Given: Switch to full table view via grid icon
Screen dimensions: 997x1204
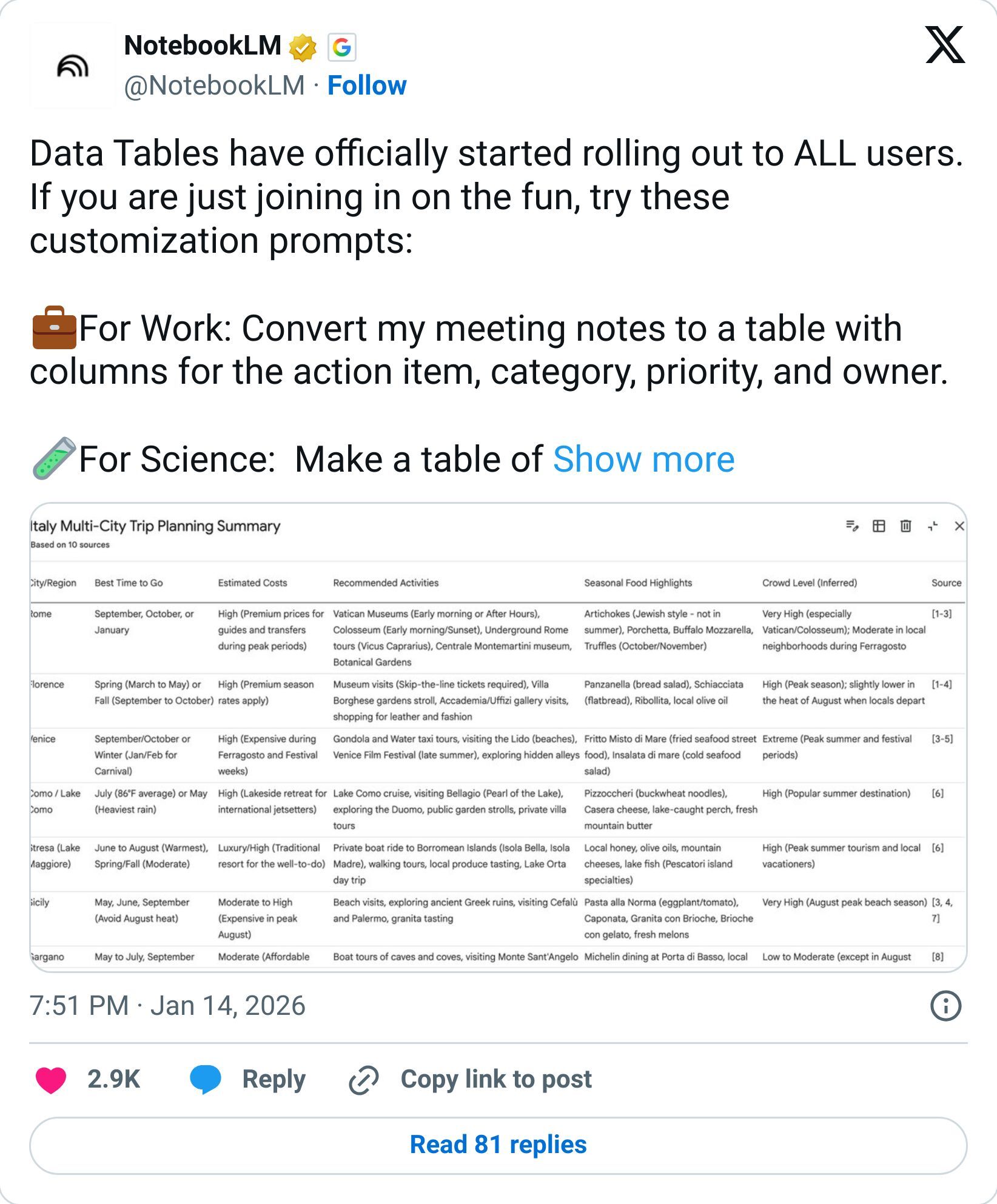Looking at the screenshot, I should coord(879,526).
